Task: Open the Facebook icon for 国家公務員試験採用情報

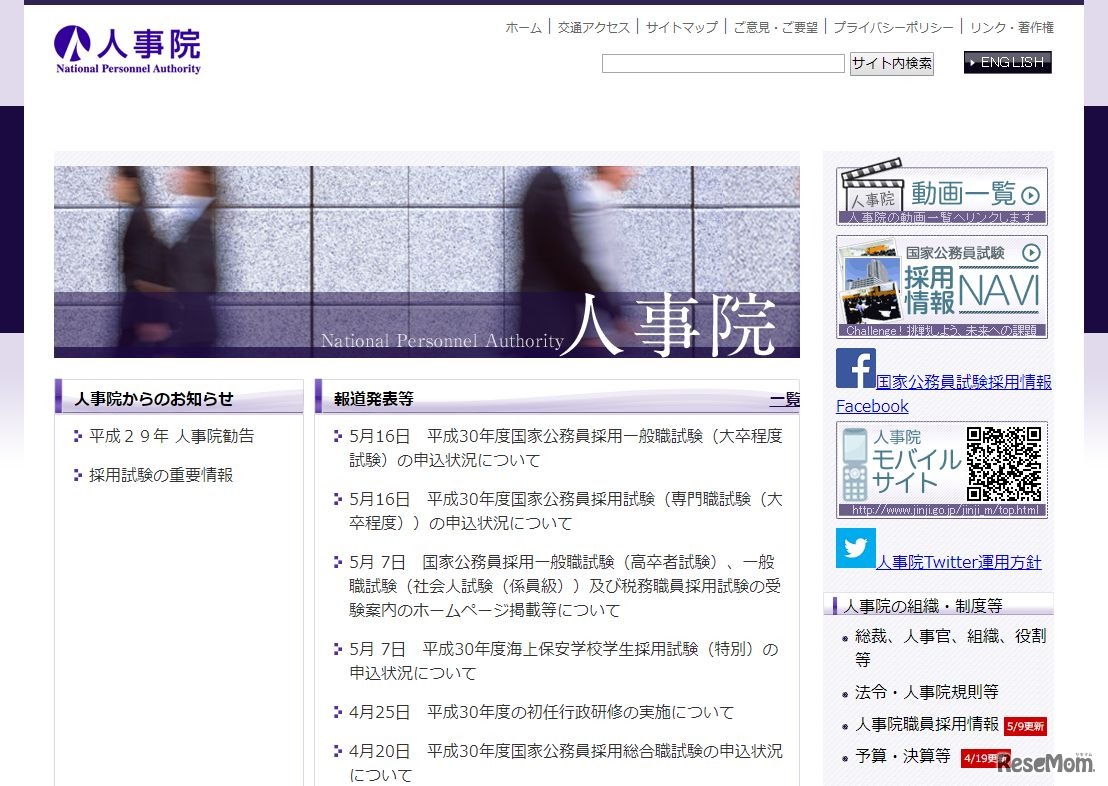Action: (x=856, y=368)
